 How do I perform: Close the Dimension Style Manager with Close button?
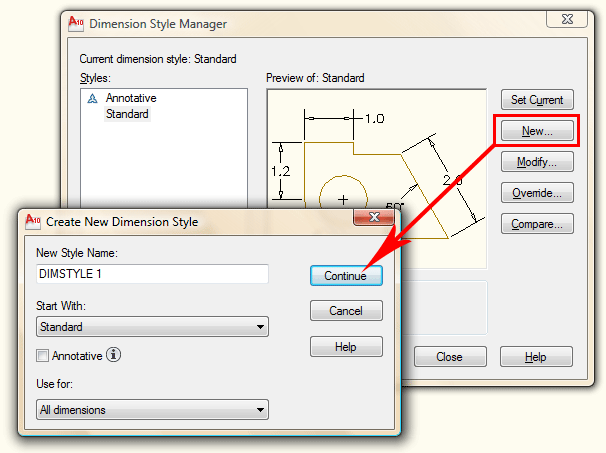click(449, 357)
